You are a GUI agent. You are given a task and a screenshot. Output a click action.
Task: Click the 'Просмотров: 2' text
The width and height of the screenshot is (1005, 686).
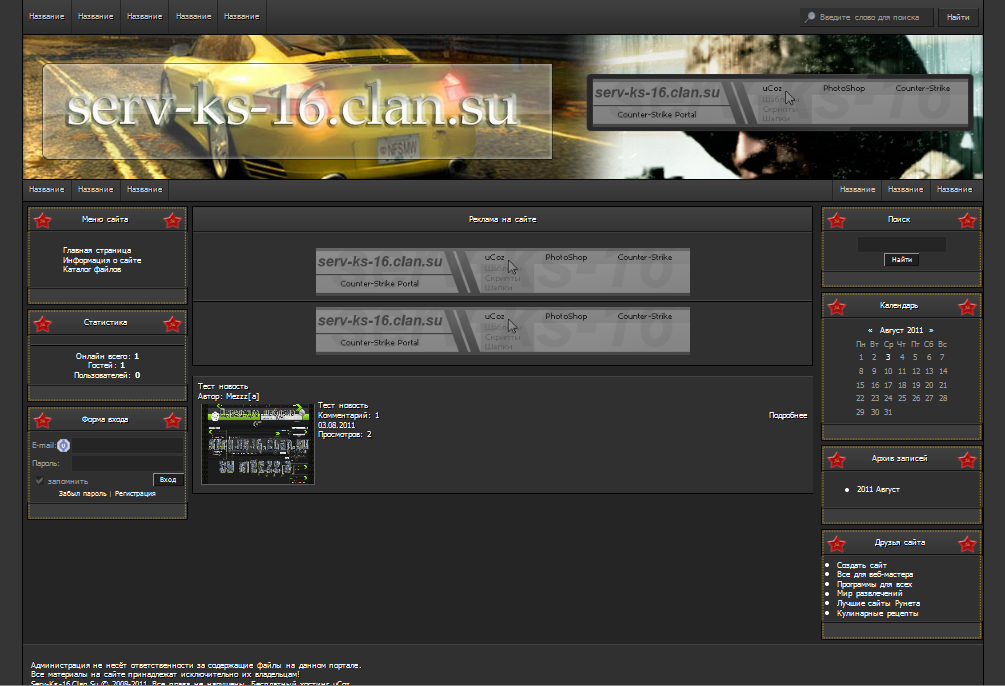pyautogui.click(x=345, y=434)
